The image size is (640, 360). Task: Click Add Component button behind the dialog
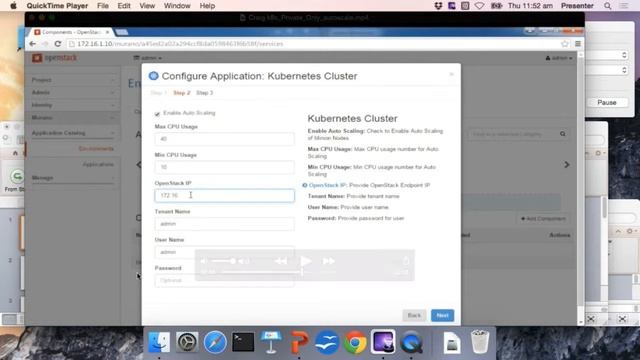point(543,218)
